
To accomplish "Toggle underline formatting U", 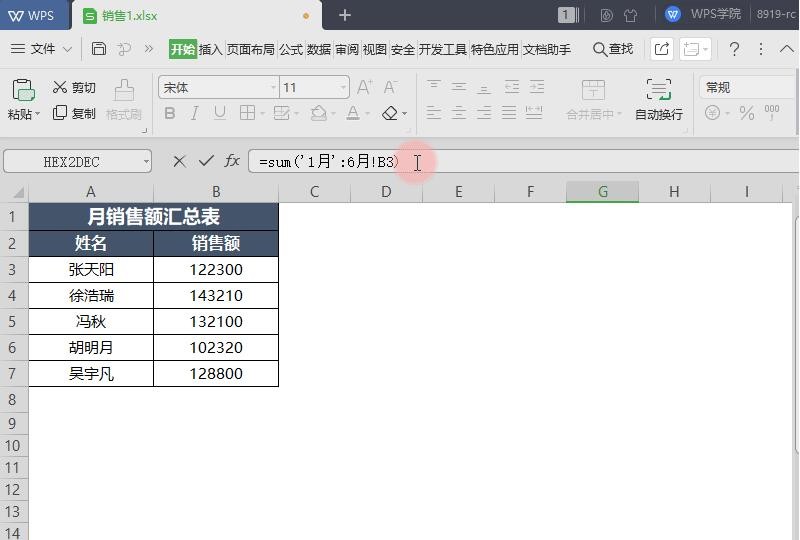I will [x=220, y=114].
